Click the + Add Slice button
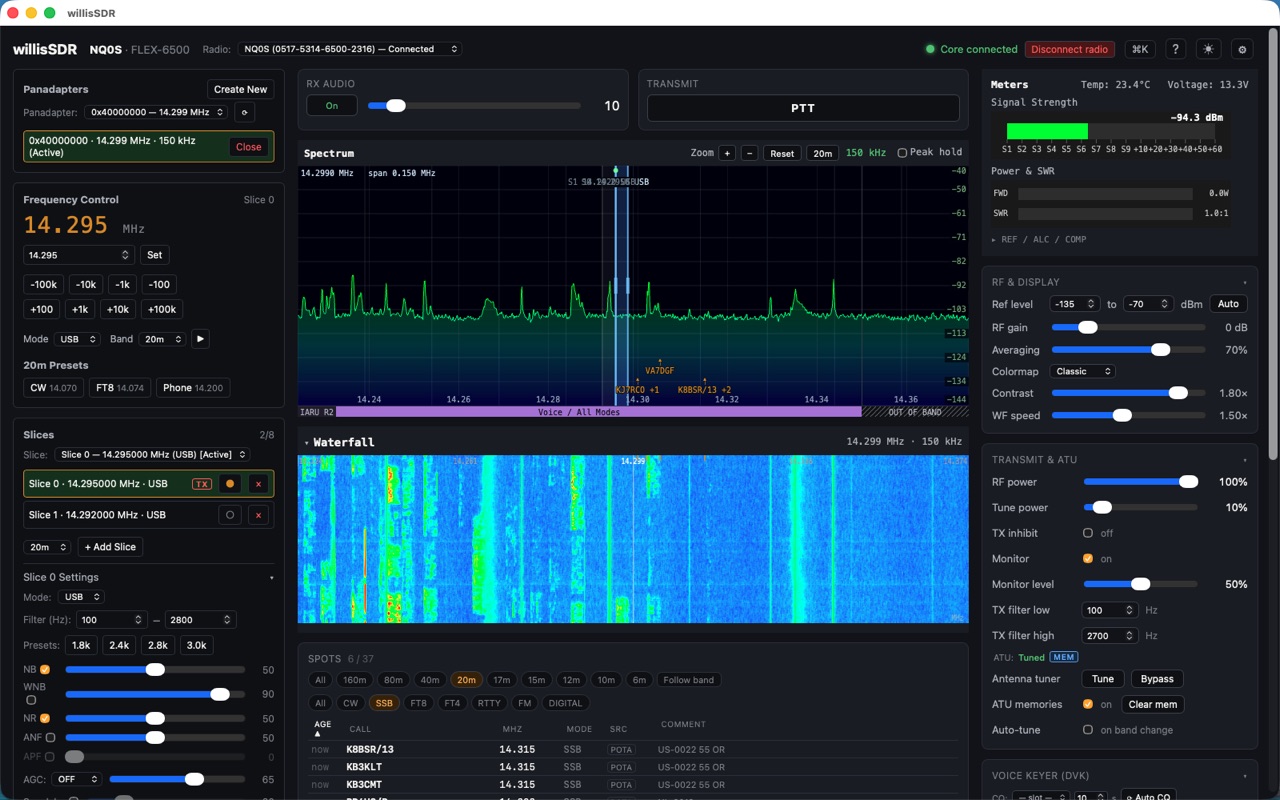 (x=110, y=547)
